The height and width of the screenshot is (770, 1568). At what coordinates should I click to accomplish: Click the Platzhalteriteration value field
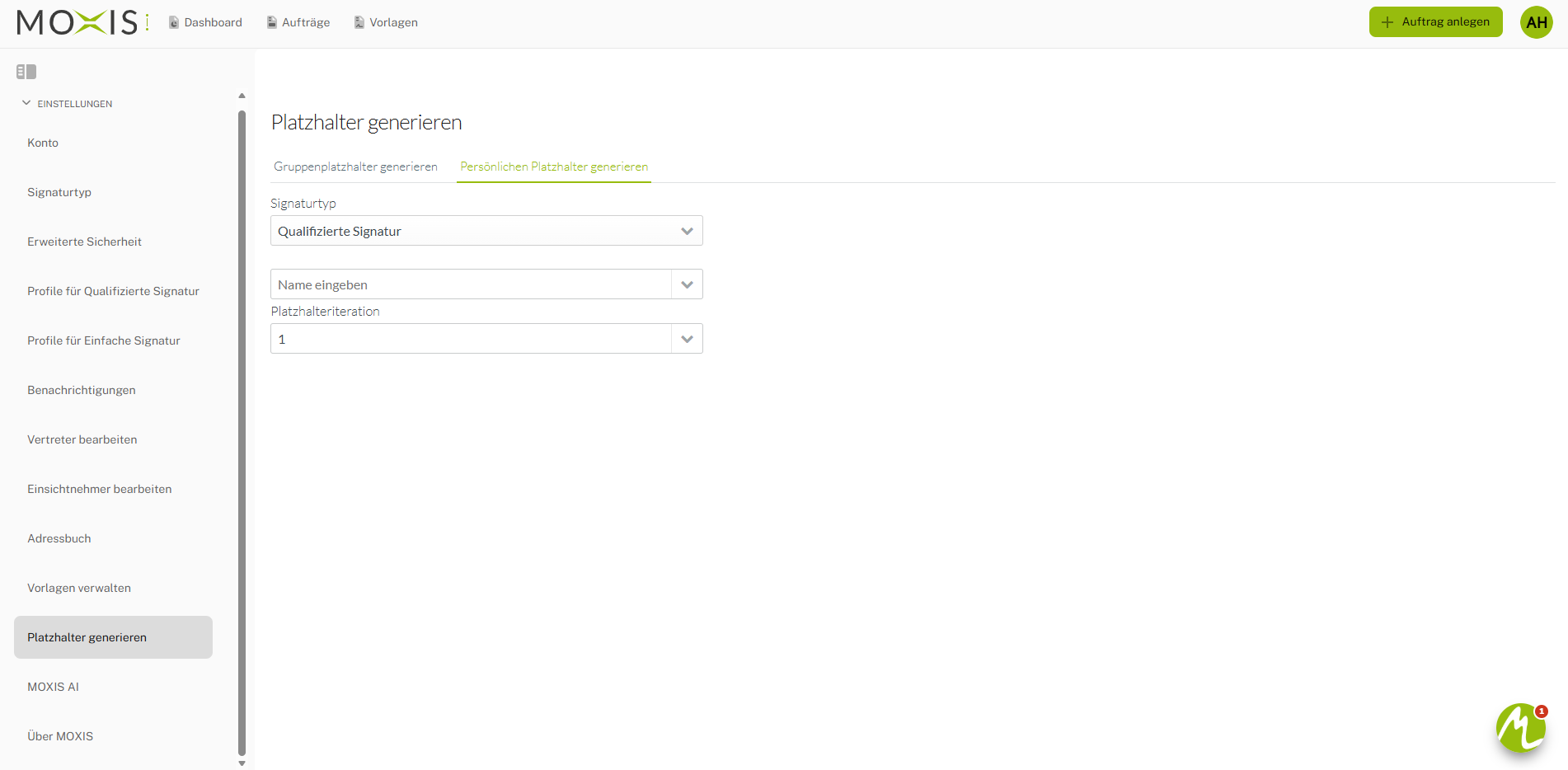click(471, 339)
